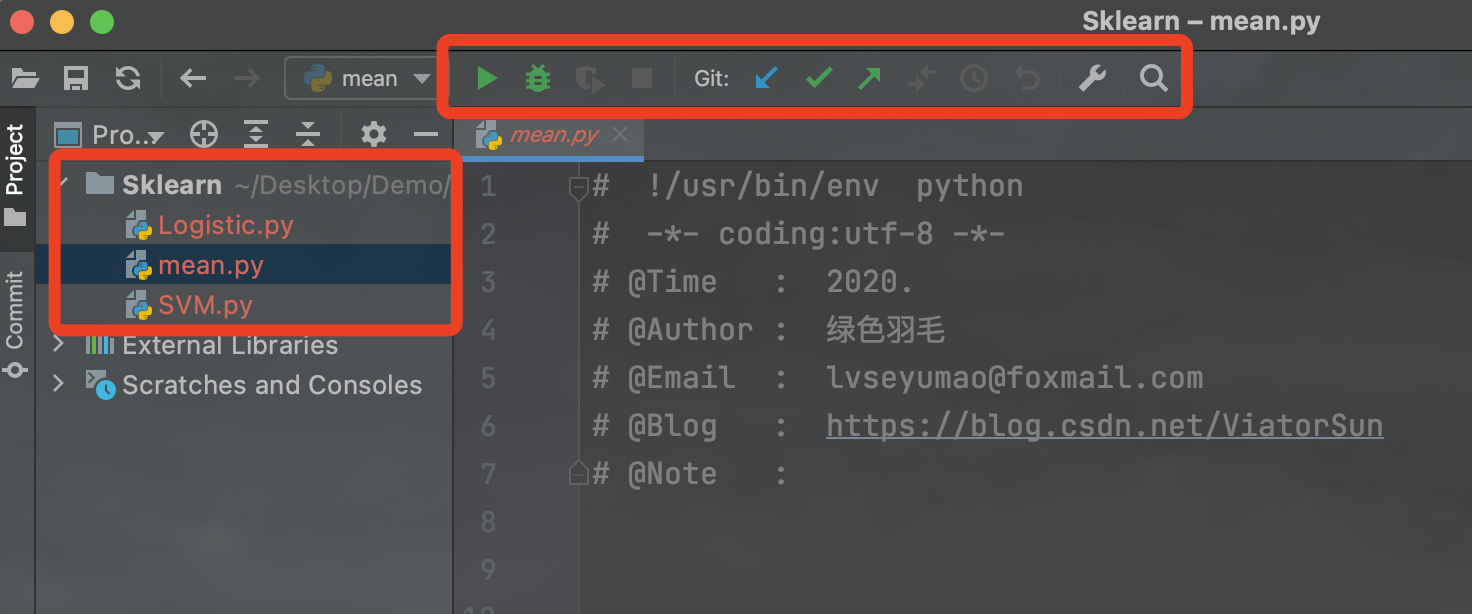
Task: Click the '@Time : 2020.' line
Action: click(x=753, y=282)
